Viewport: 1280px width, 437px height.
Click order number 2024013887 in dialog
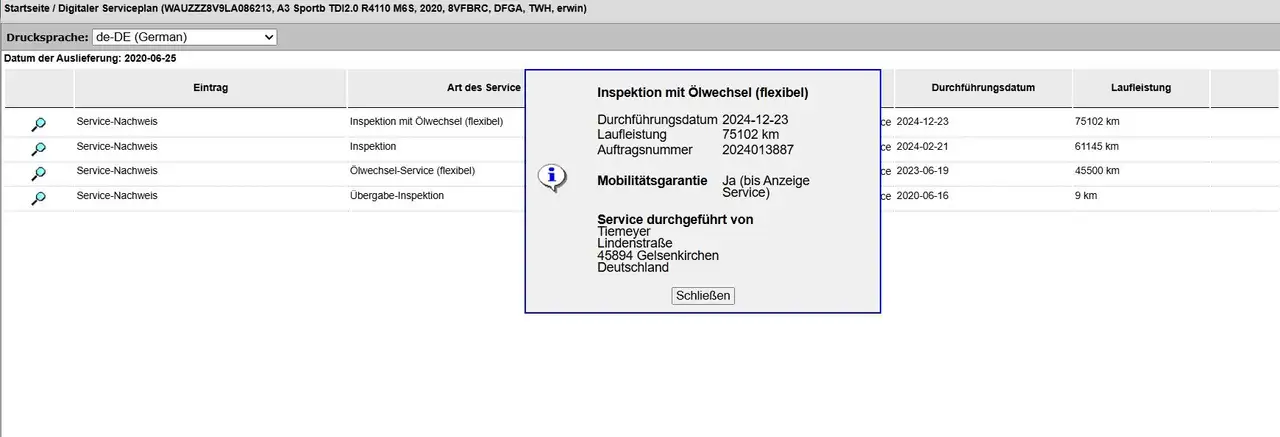pyautogui.click(x=758, y=150)
